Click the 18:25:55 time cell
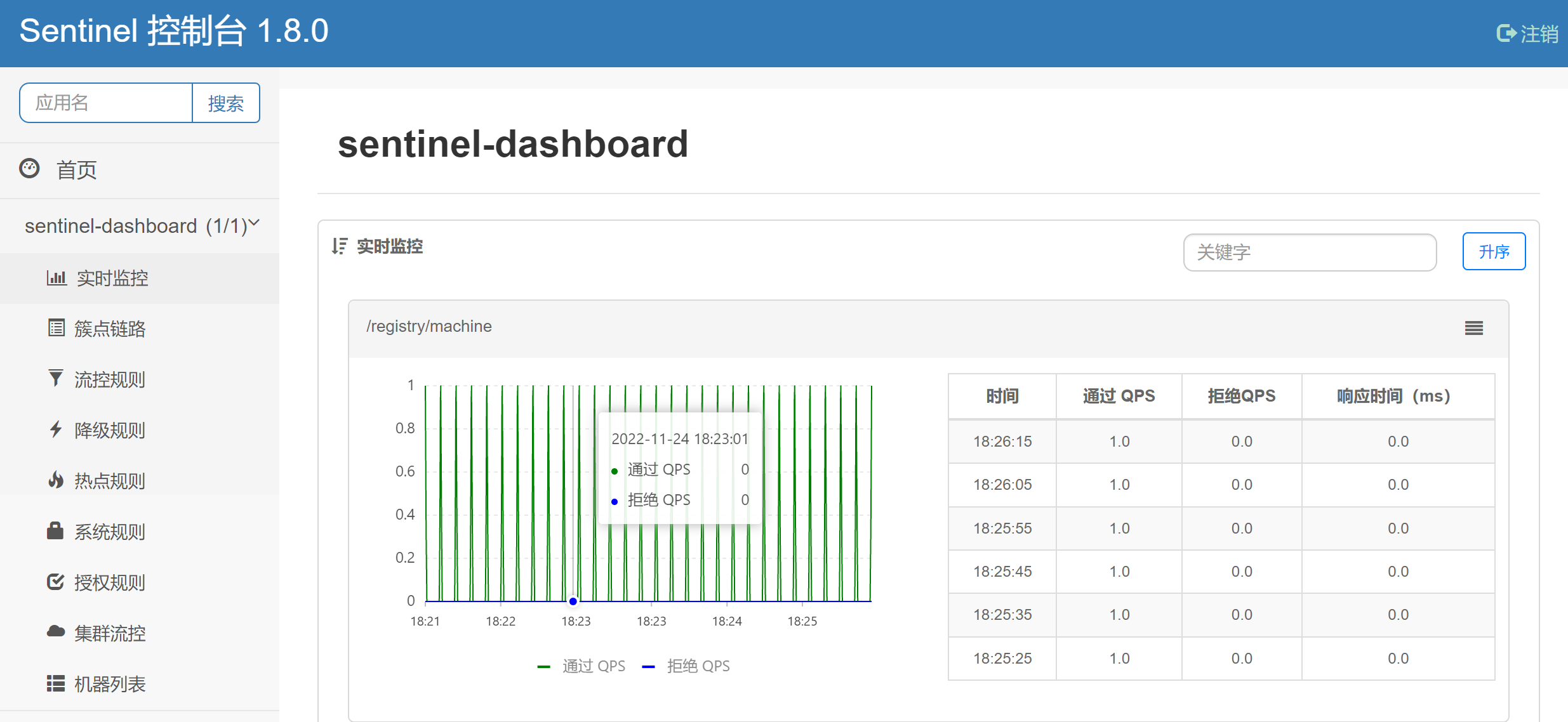Screen dimensions: 1568x722 coord(1002,528)
